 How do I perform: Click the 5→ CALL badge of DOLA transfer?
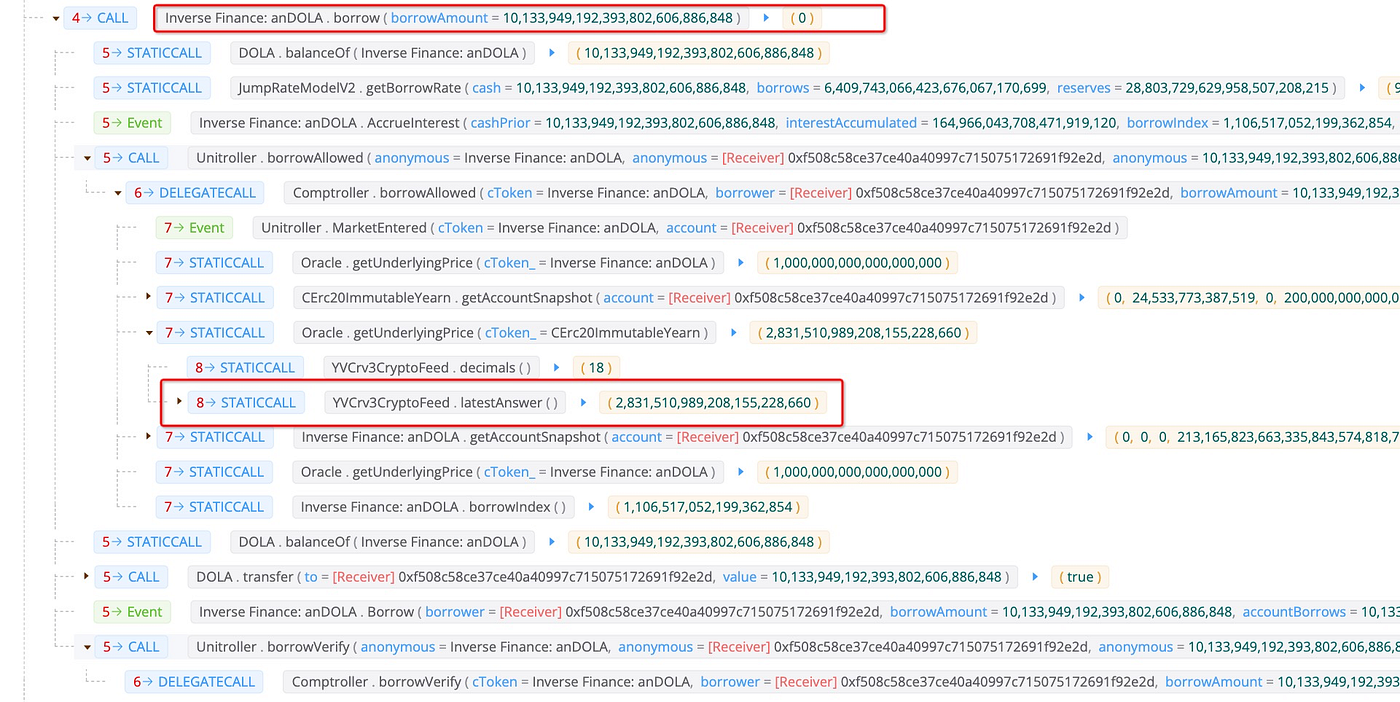[x=131, y=577]
